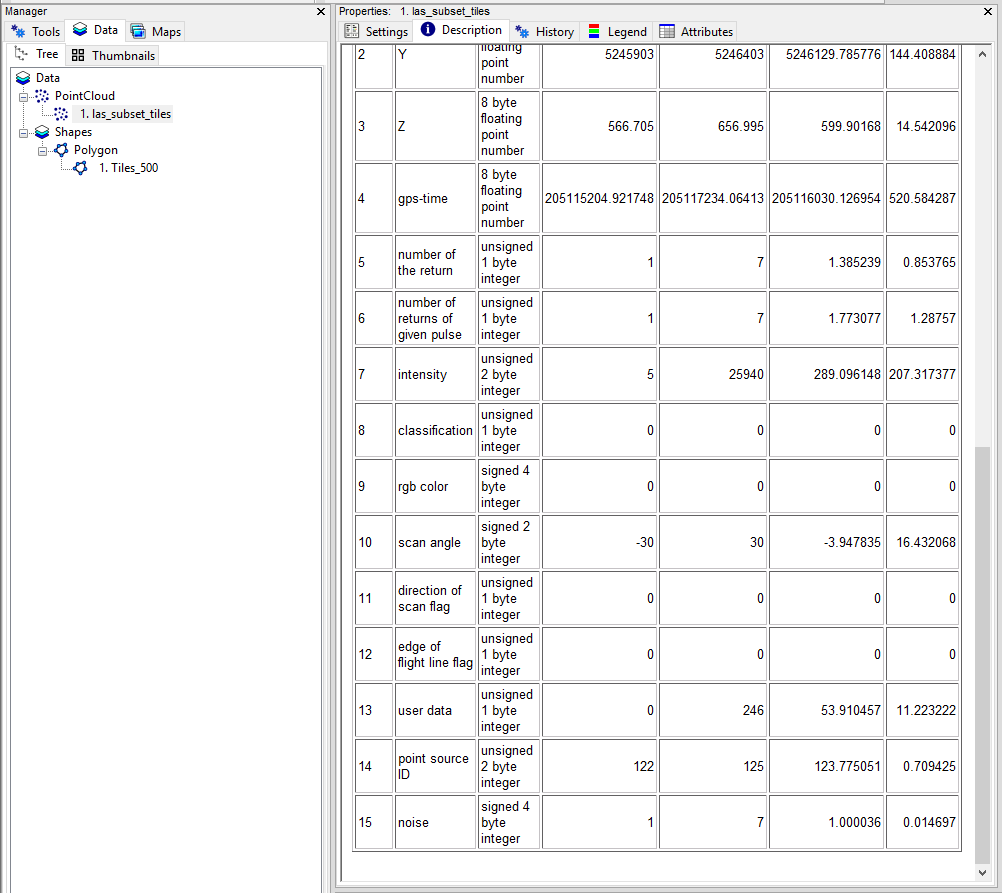Click the scrollbar down arrow in Description
Screen dimensions: 1002x893
(x=982, y=873)
